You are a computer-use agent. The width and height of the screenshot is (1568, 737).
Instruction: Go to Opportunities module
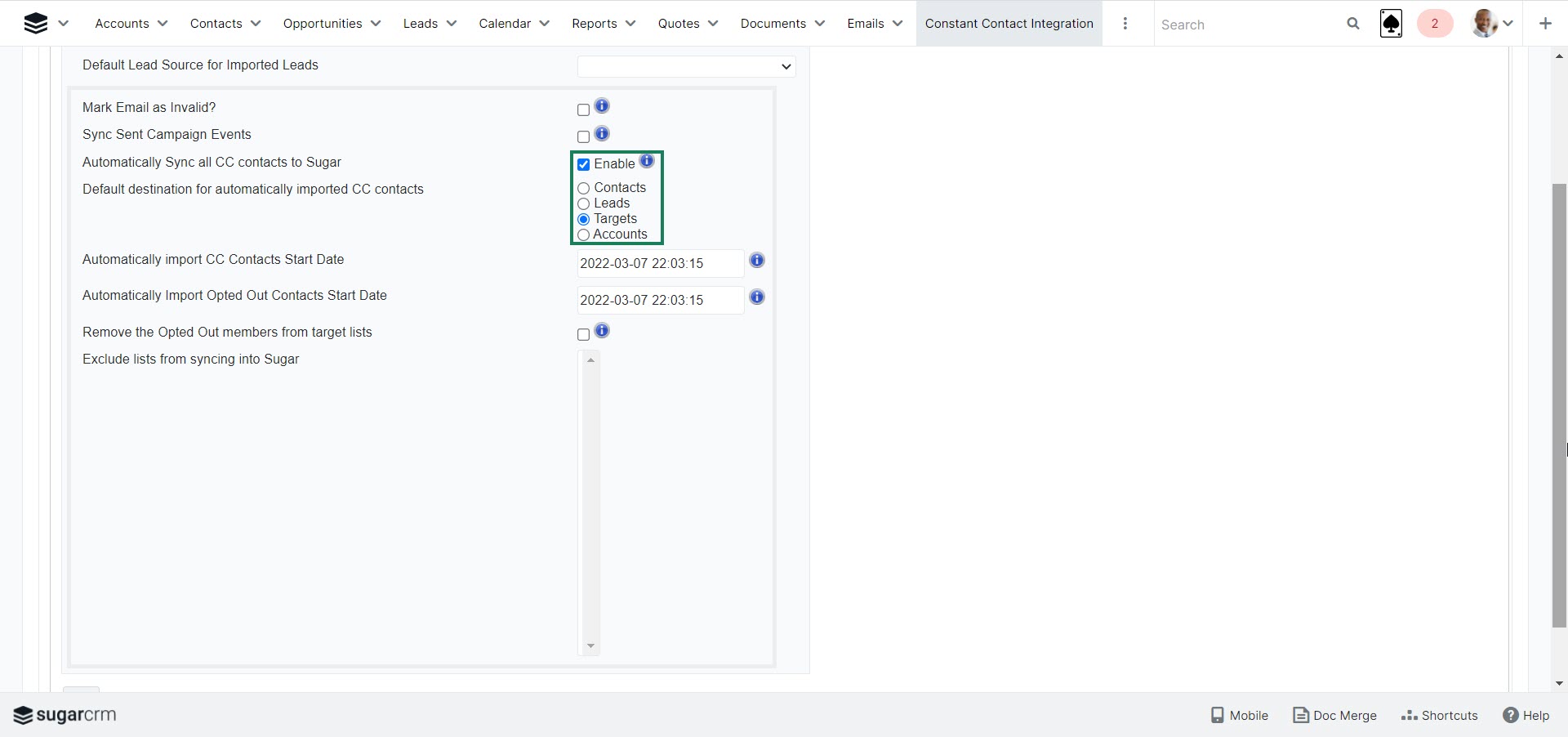[323, 24]
